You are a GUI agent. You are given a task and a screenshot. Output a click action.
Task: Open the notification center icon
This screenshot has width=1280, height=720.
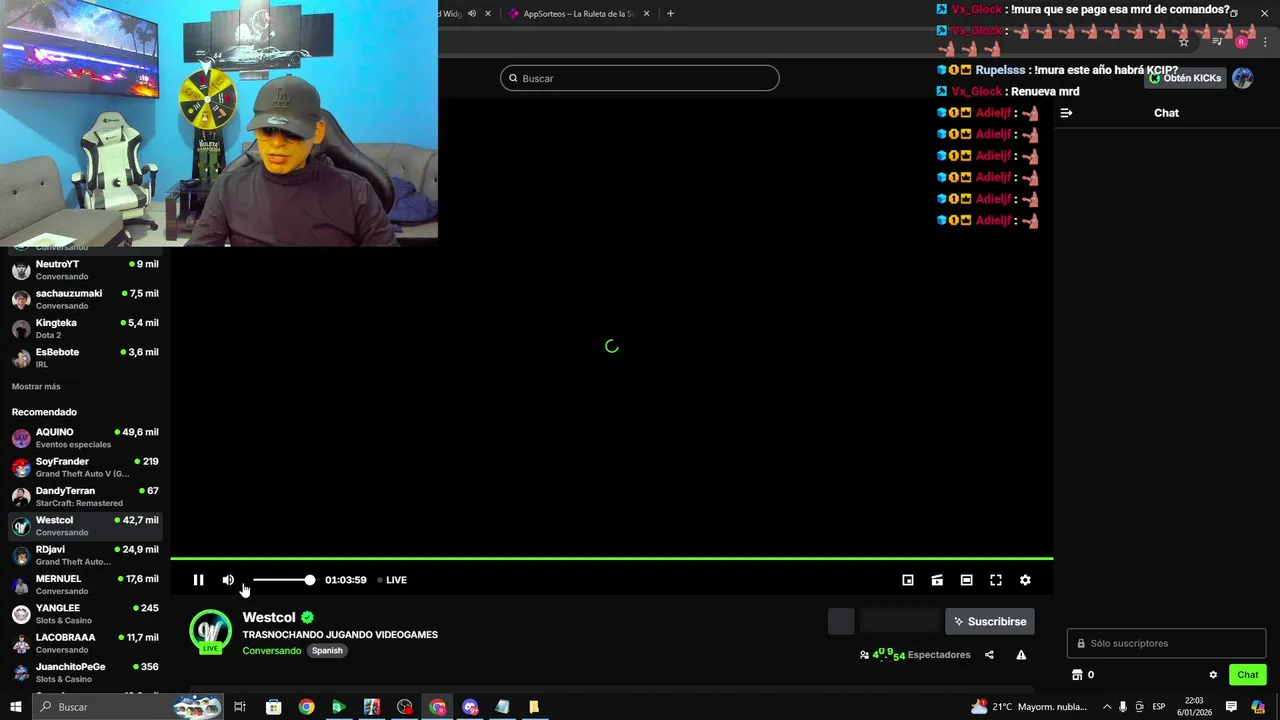coord(1231,707)
